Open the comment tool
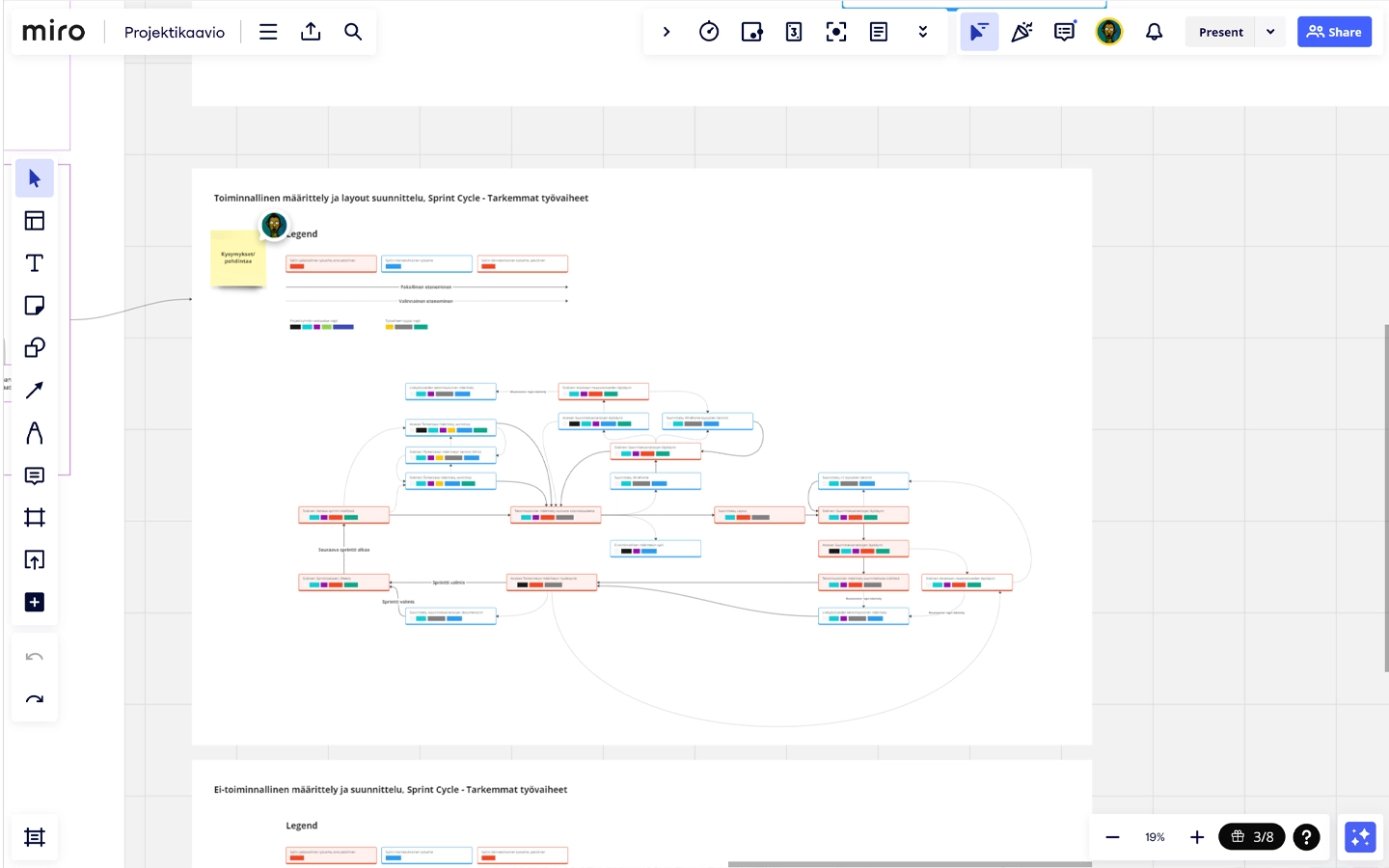The width and height of the screenshot is (1389, 868). (34, 475)
